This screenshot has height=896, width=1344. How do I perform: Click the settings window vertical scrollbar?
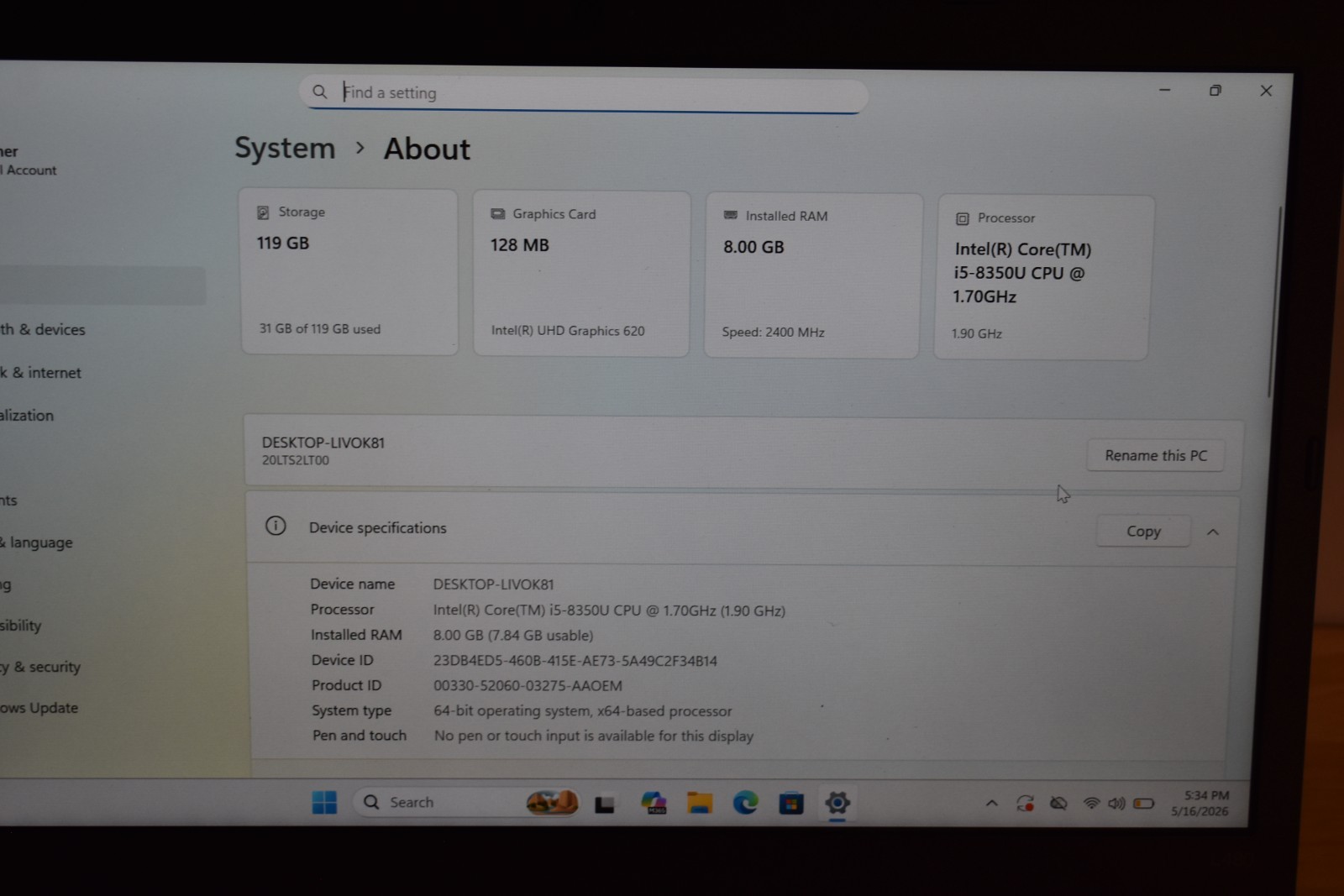[x=1273, y=302]
